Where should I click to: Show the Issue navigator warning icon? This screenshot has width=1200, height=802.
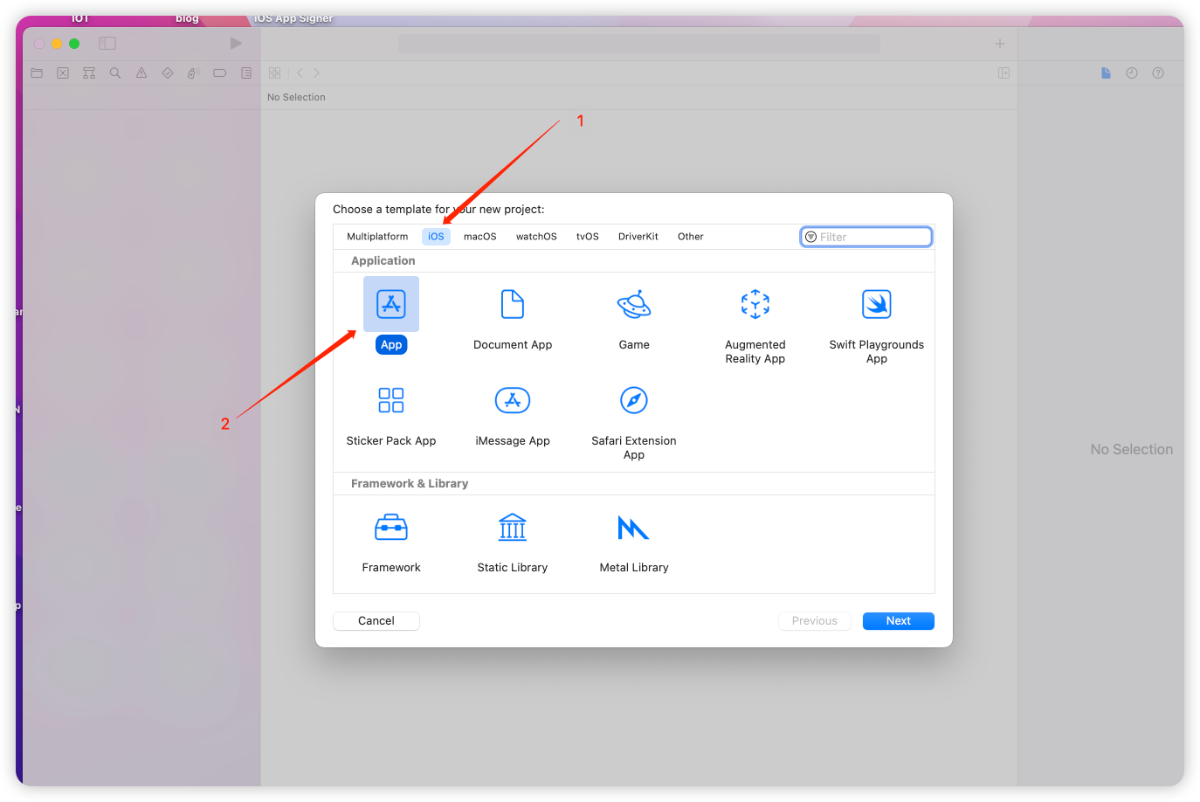click(141, 73)
